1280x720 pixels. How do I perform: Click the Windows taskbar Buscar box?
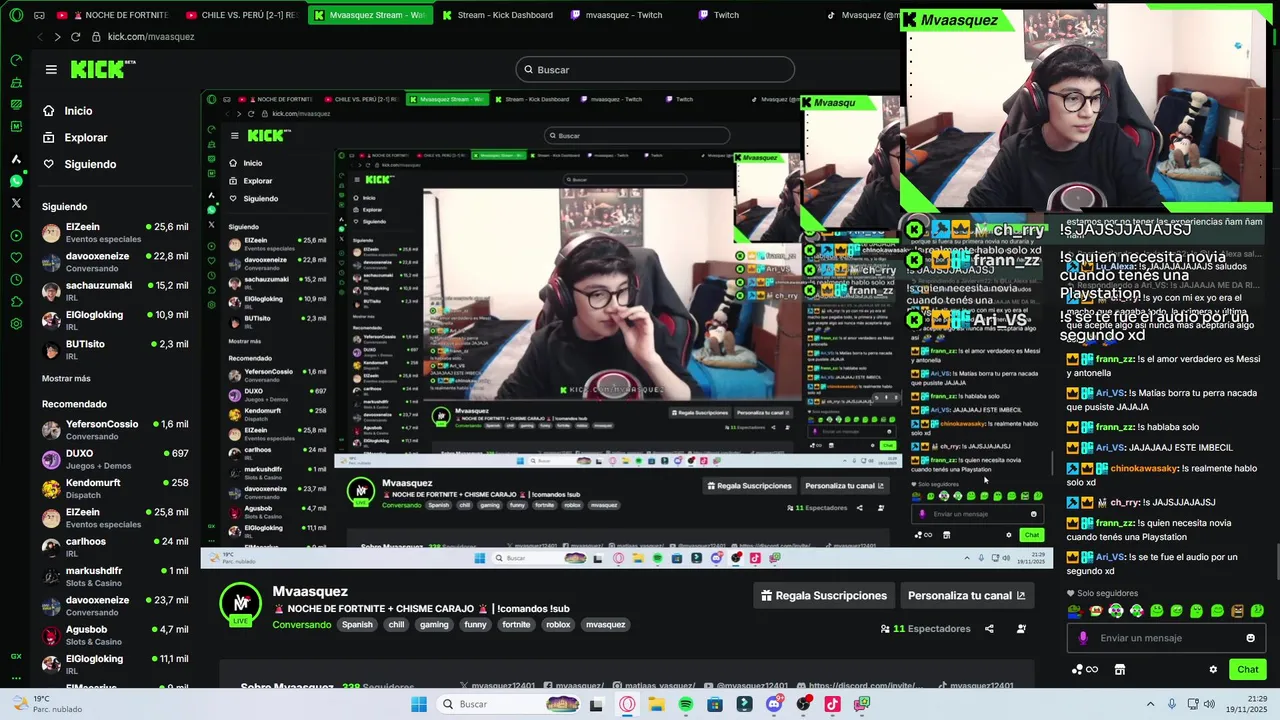pos(508,704)
